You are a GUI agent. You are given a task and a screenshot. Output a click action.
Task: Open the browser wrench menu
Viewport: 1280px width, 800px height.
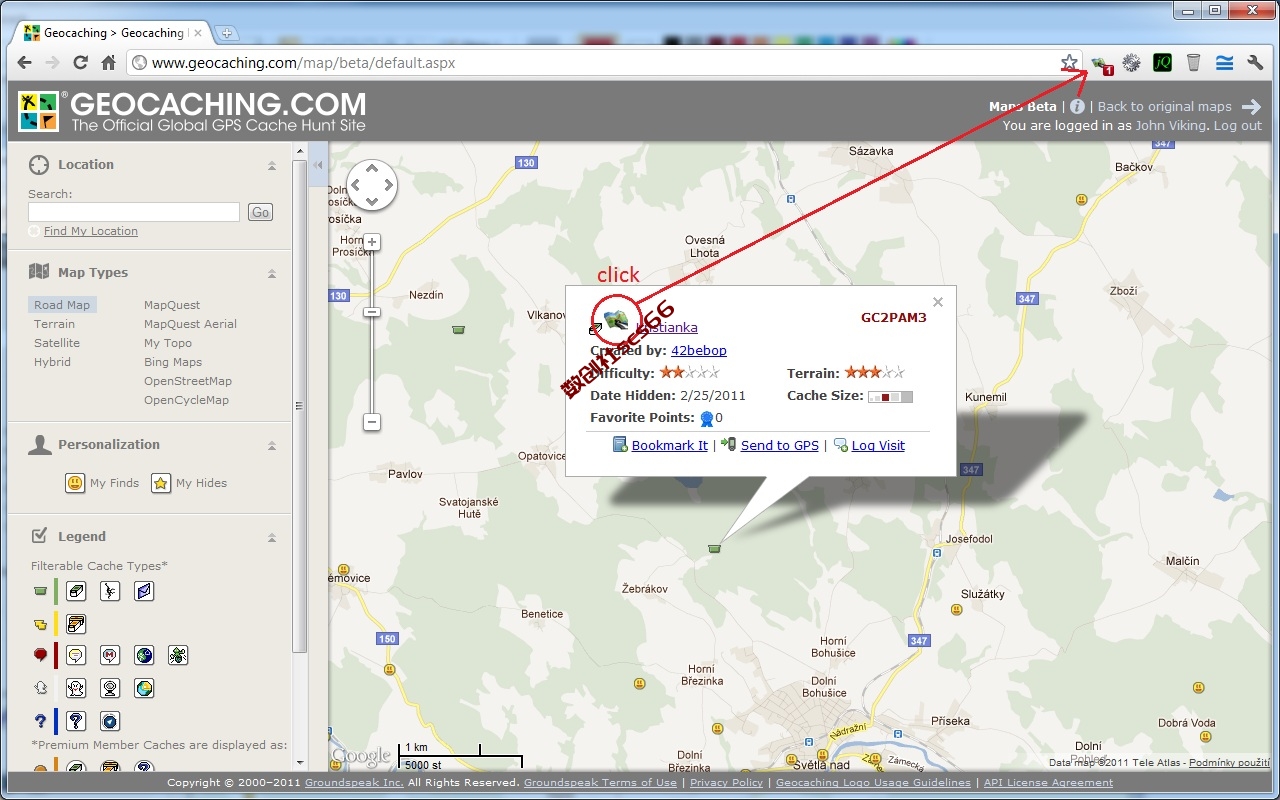coord(1255,63)
